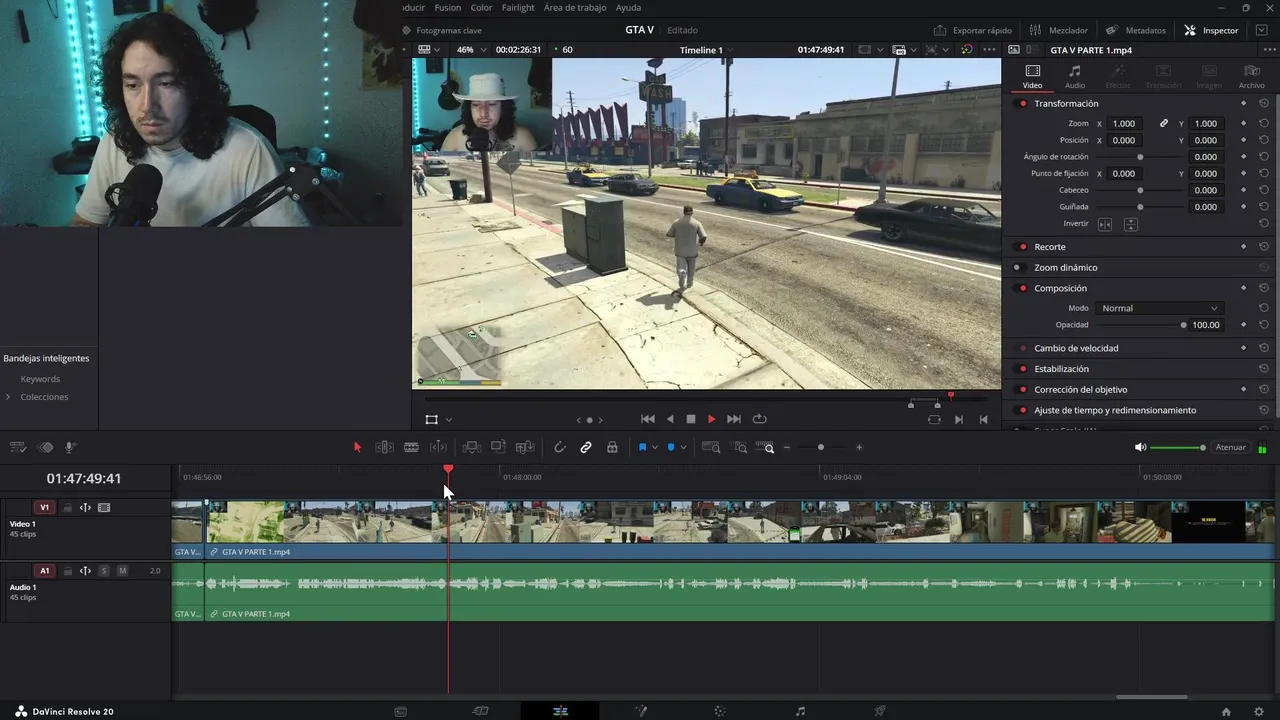Open the flag color dropdown arrow

[x=654, y=447]
